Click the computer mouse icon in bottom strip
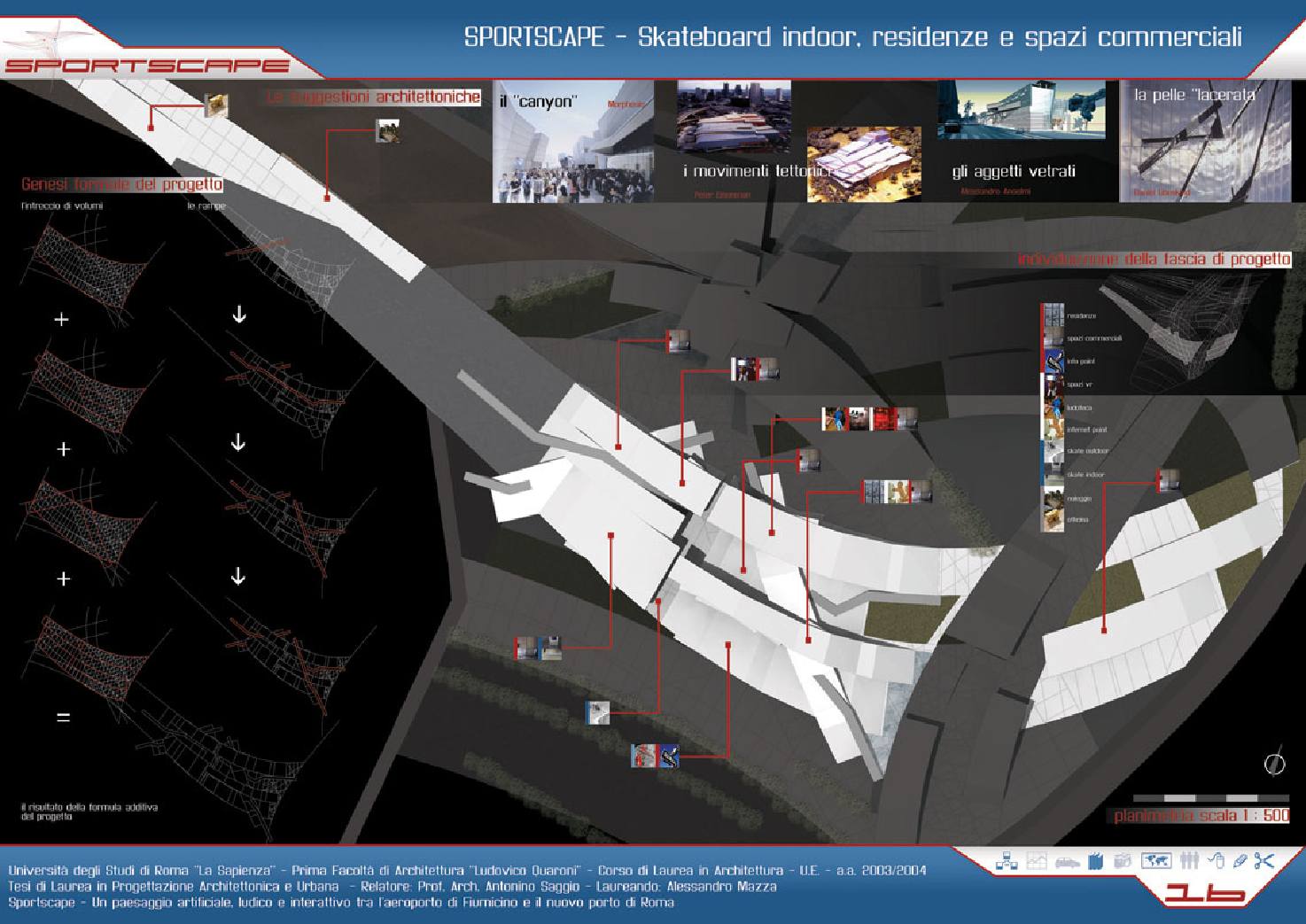This screenshot has height=924, width=1306. 1217,860
